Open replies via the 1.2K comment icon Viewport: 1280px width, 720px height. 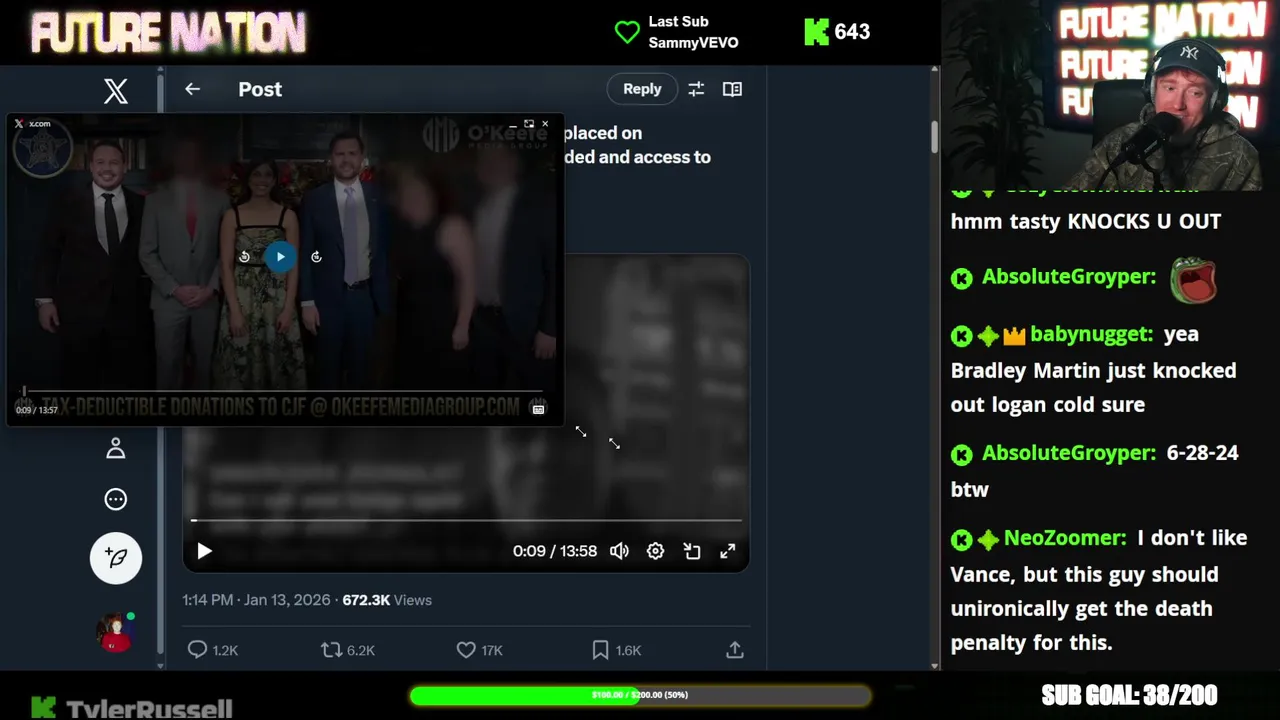click(x=198, y=650)
